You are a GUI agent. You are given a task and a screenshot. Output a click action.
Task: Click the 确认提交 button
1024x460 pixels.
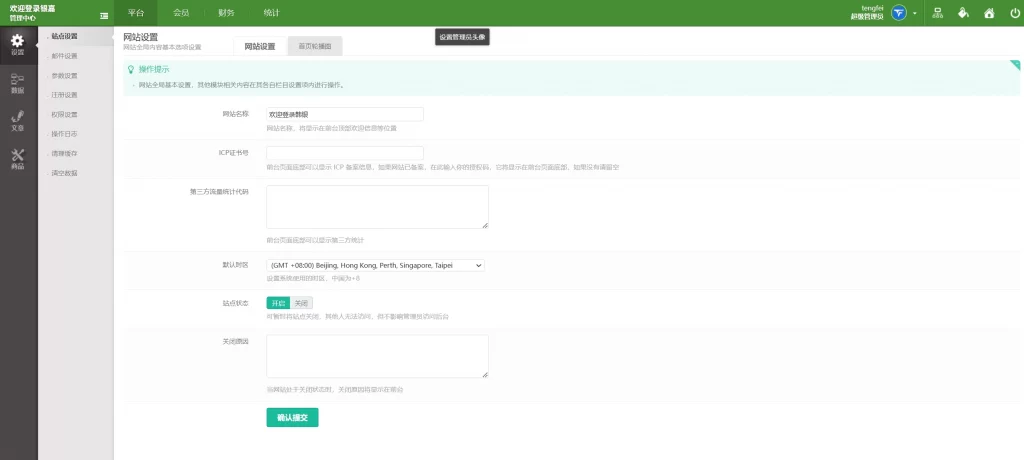coord(292,417)
